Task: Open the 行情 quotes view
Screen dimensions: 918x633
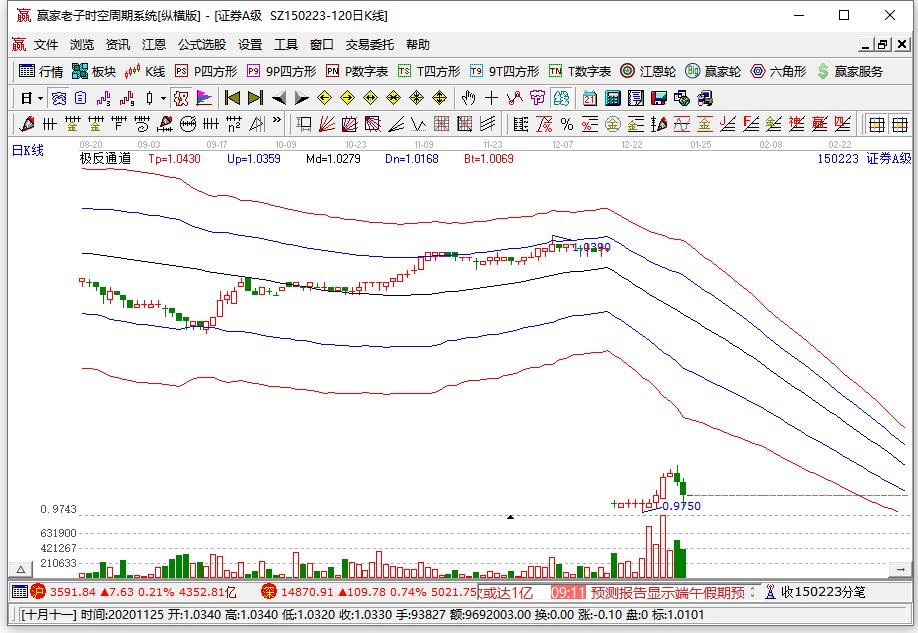Action: coord(40,71)
